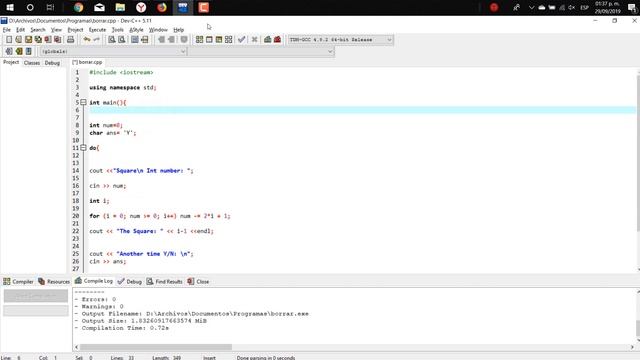Open the Windows Start menu
640x360 pixels.
(10, 7)
